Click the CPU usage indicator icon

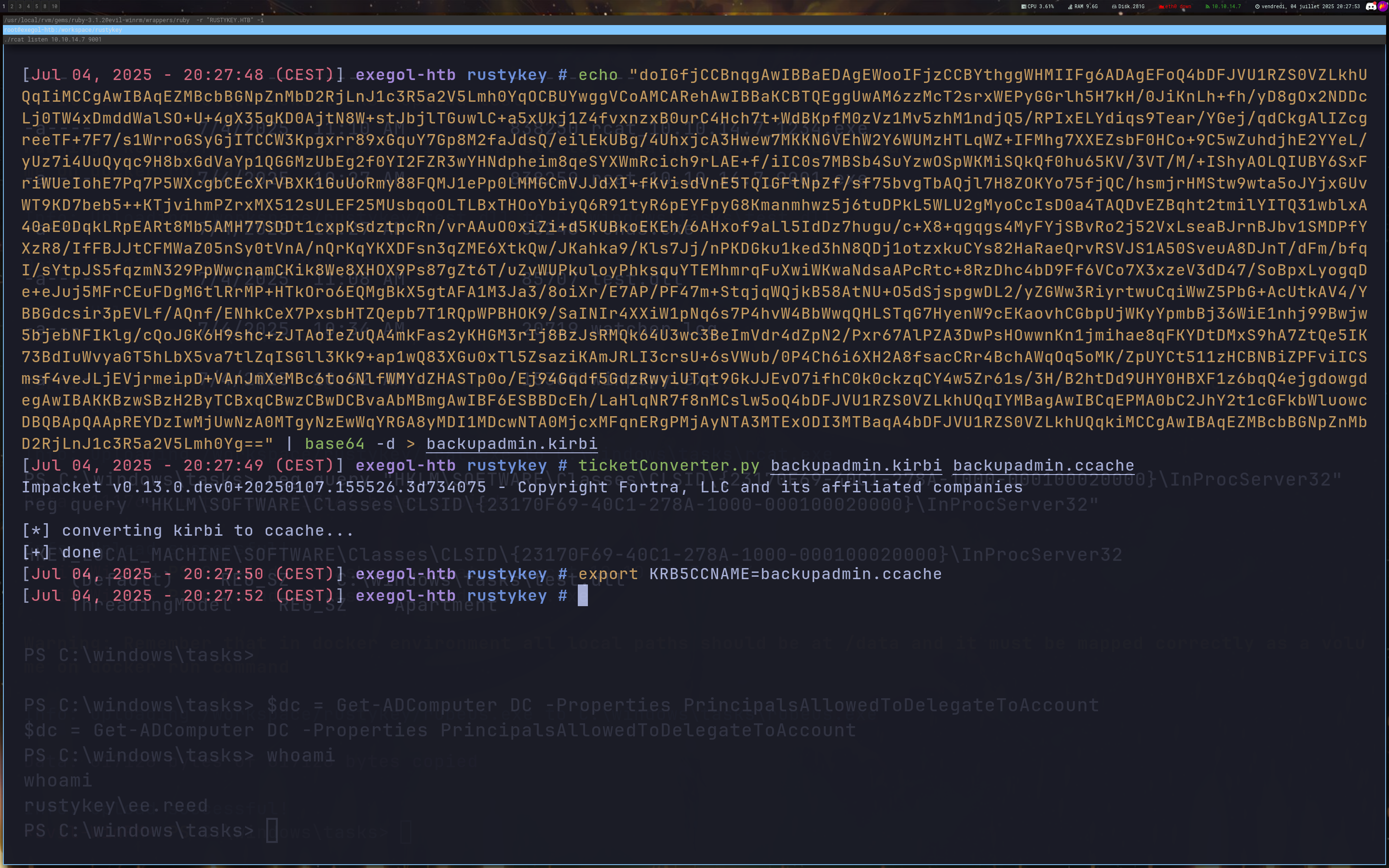click(1024, 6)
